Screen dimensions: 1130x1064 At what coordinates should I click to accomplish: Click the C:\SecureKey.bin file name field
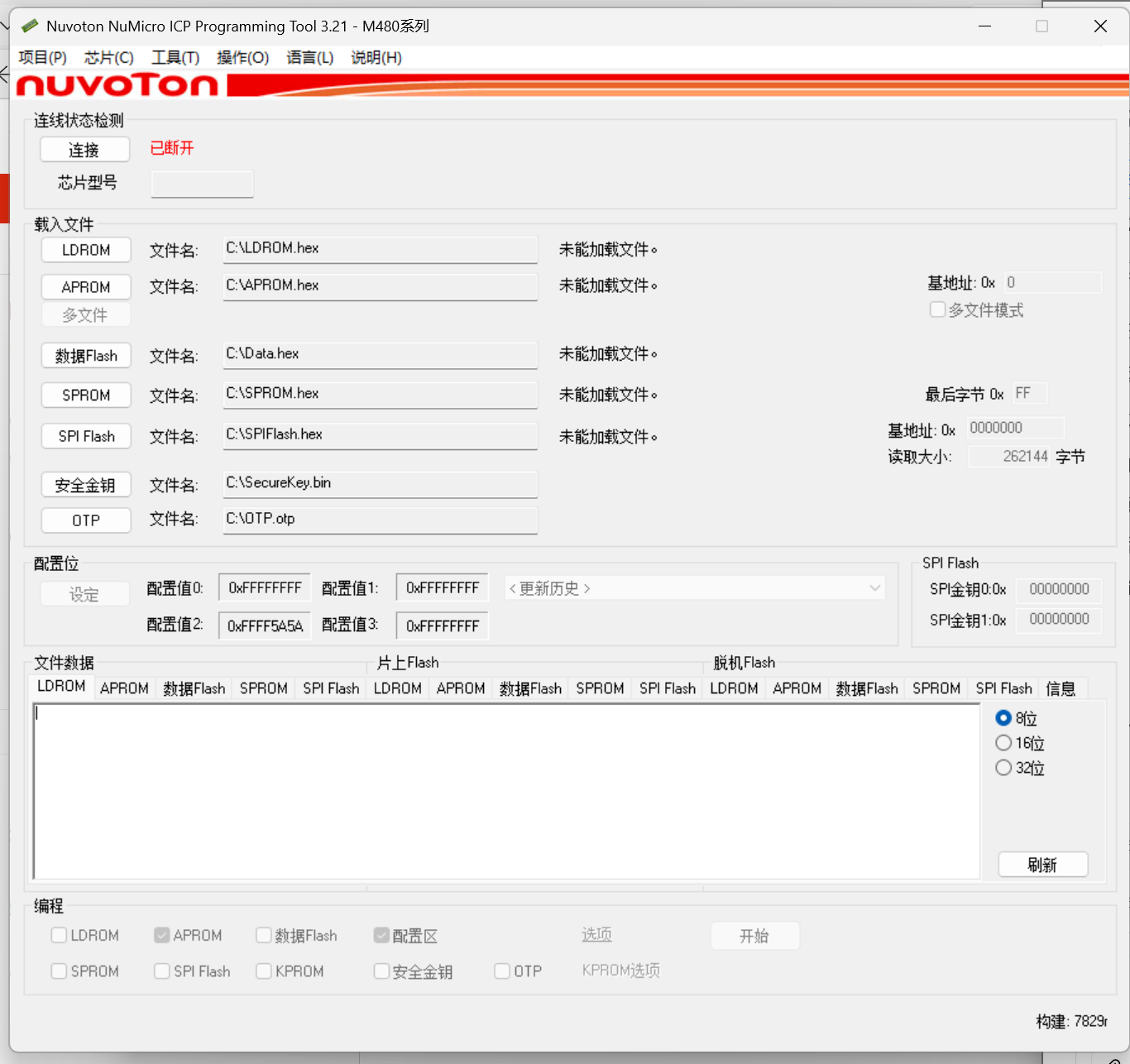click(381, 484)
